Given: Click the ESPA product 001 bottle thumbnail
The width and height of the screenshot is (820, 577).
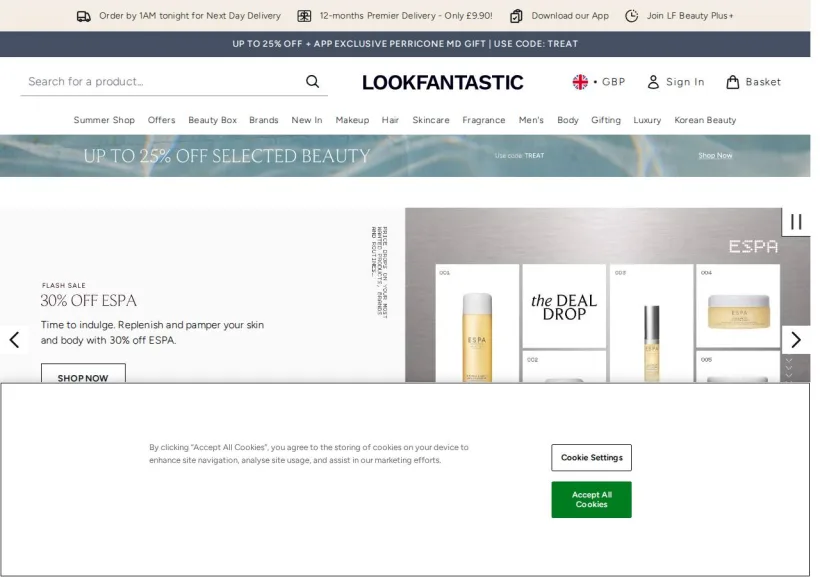Looking at the screenshot, I should [477, 323].
